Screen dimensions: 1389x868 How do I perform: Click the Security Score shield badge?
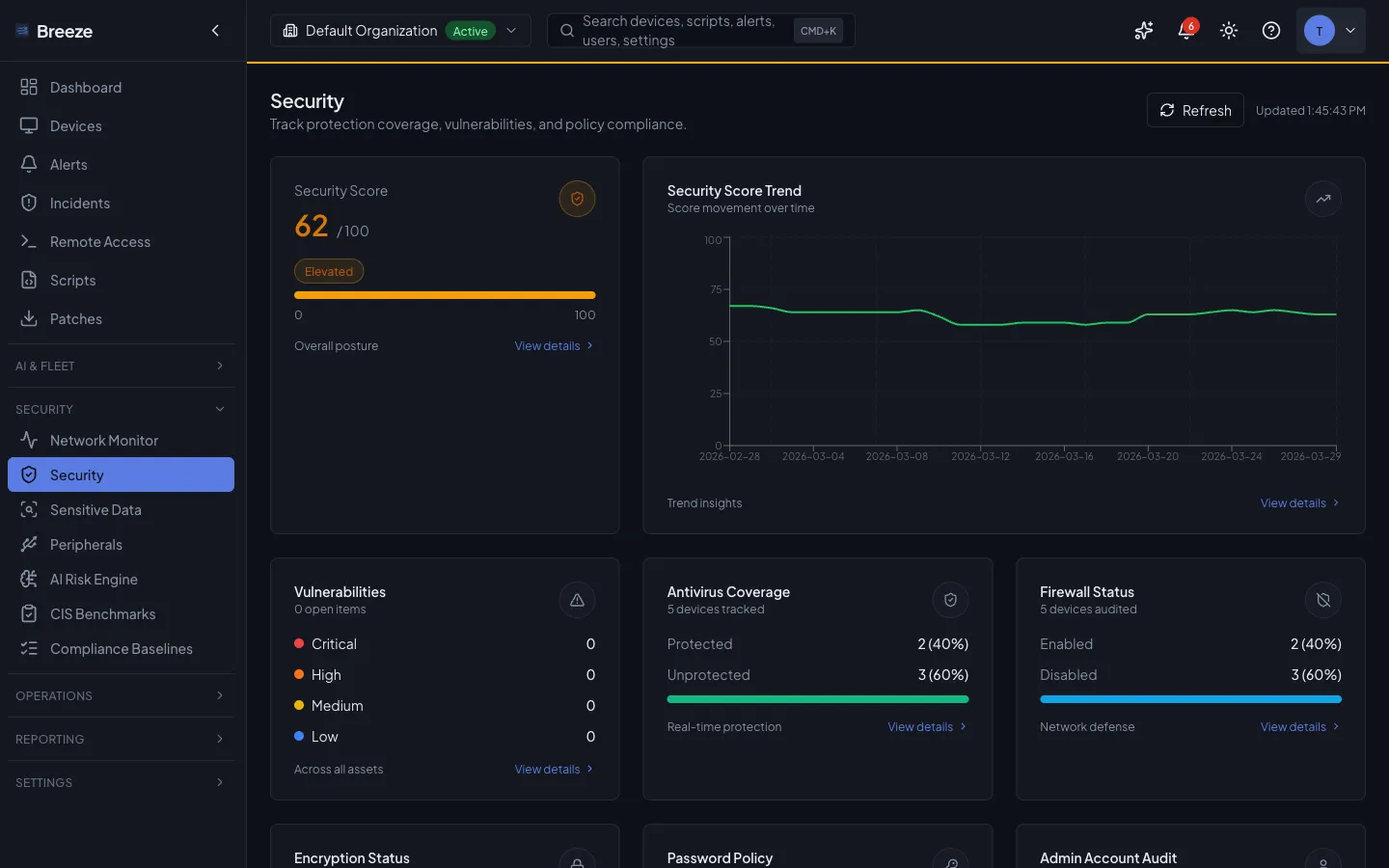577,199
